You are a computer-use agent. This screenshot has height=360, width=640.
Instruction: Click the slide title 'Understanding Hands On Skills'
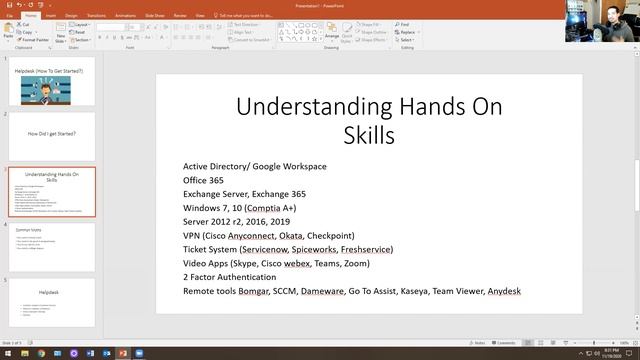click(x=369, y=120)
